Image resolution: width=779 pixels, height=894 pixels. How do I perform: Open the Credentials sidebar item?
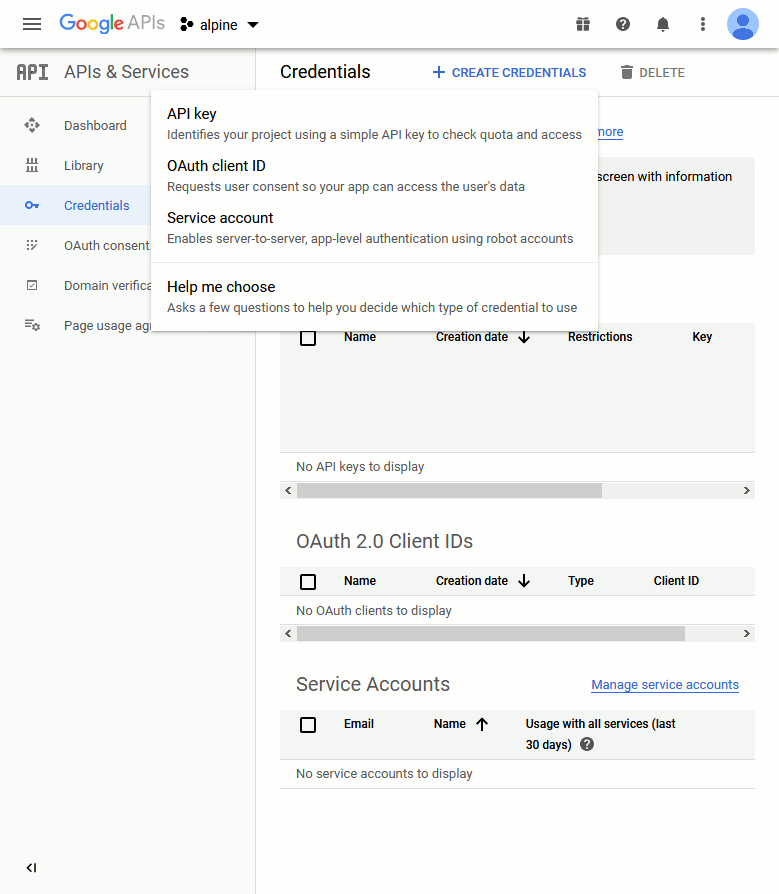(x=75, y=205)
